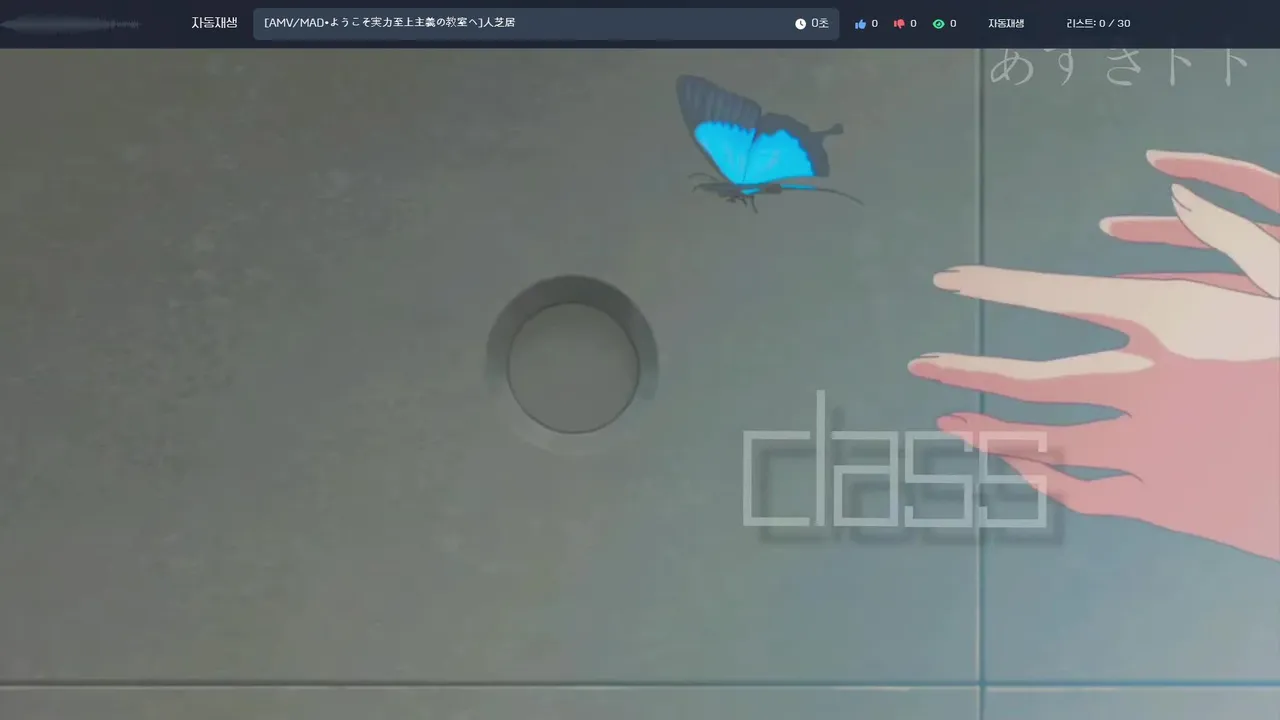Click the 자동재생 button right of the view count

point(1006,24)
